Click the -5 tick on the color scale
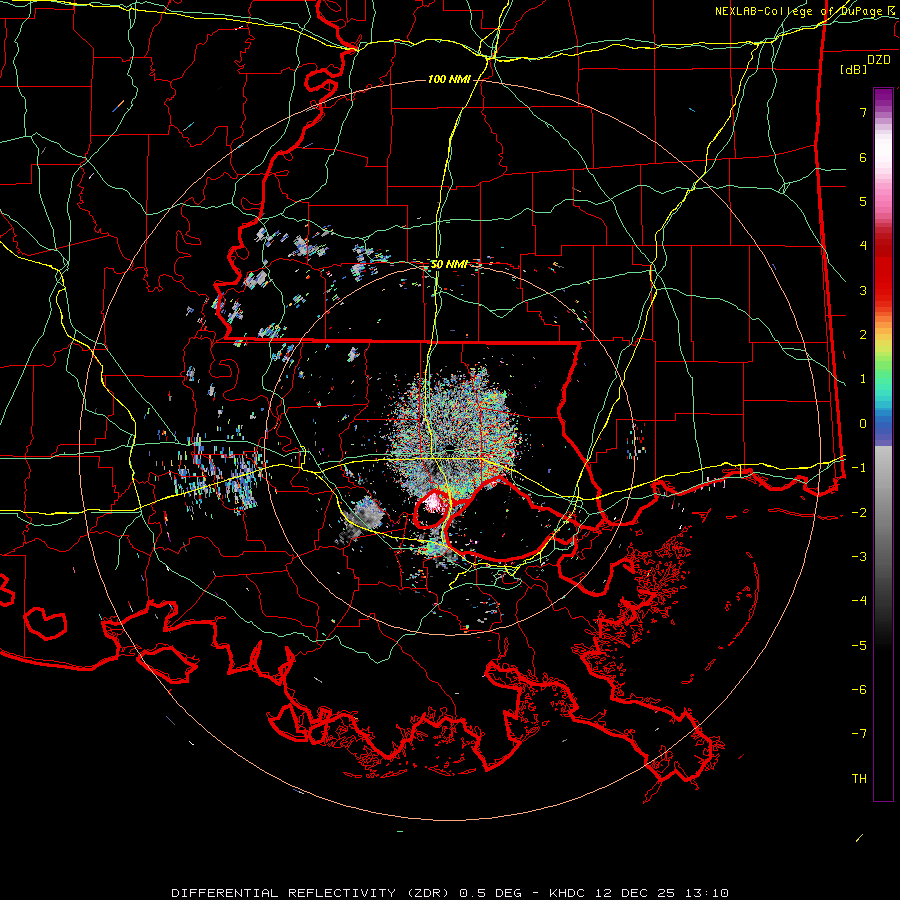This screenshot has width=900, height=900. click(859, 646)
